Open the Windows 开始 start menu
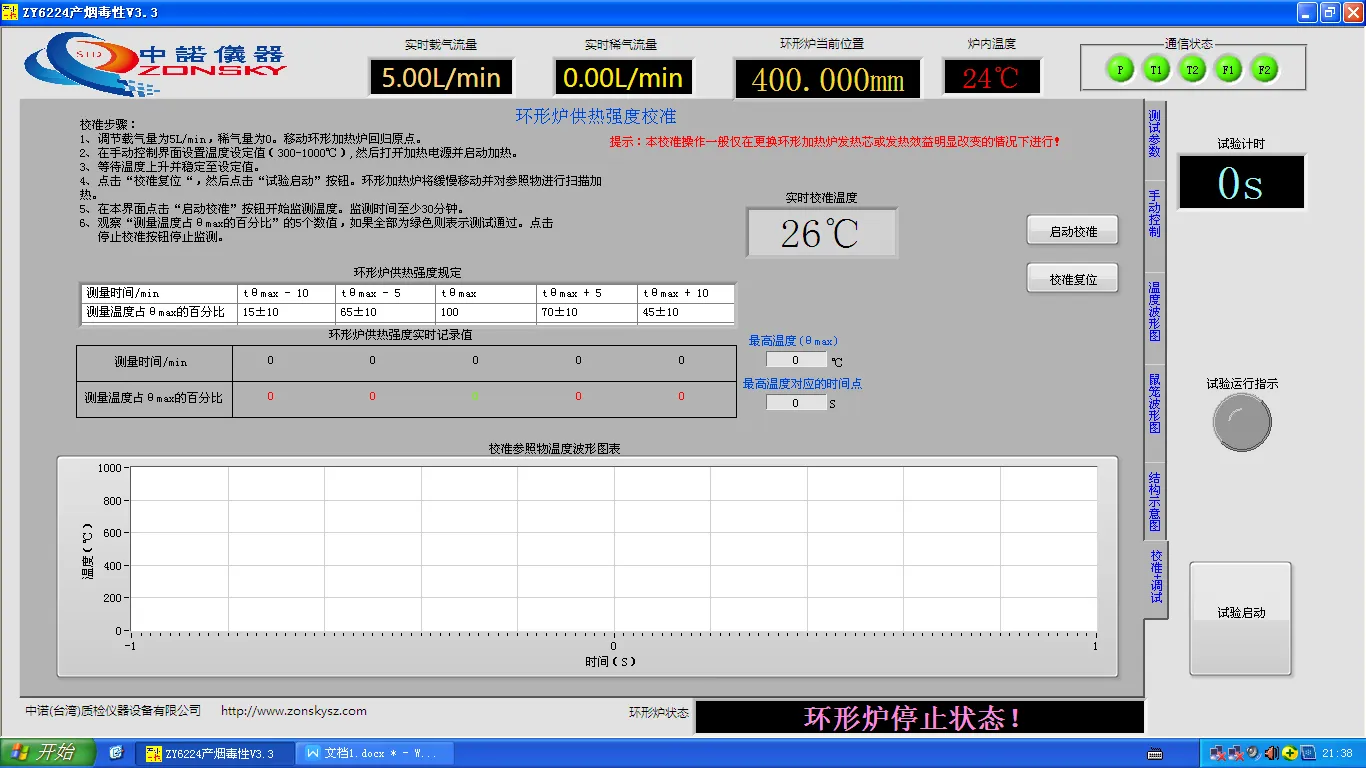This screenshot has height=768, width=1366. pyautogui.click(x=48, y=753)
